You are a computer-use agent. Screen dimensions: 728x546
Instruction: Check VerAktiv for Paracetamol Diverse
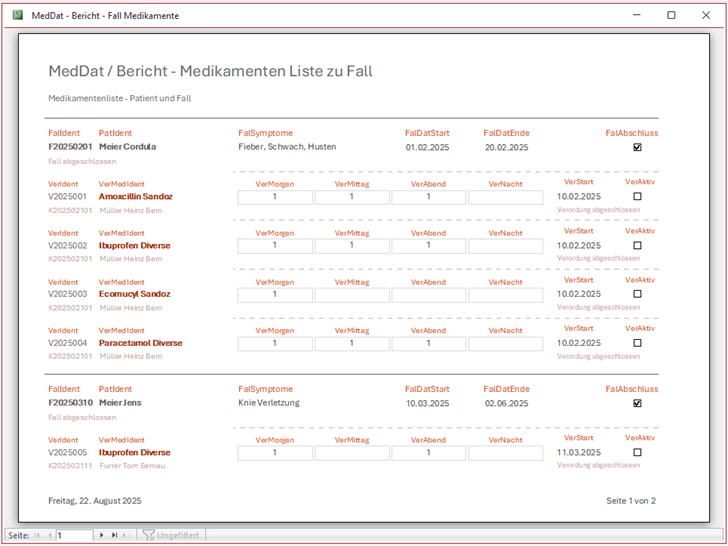click(x=637, y=343)
